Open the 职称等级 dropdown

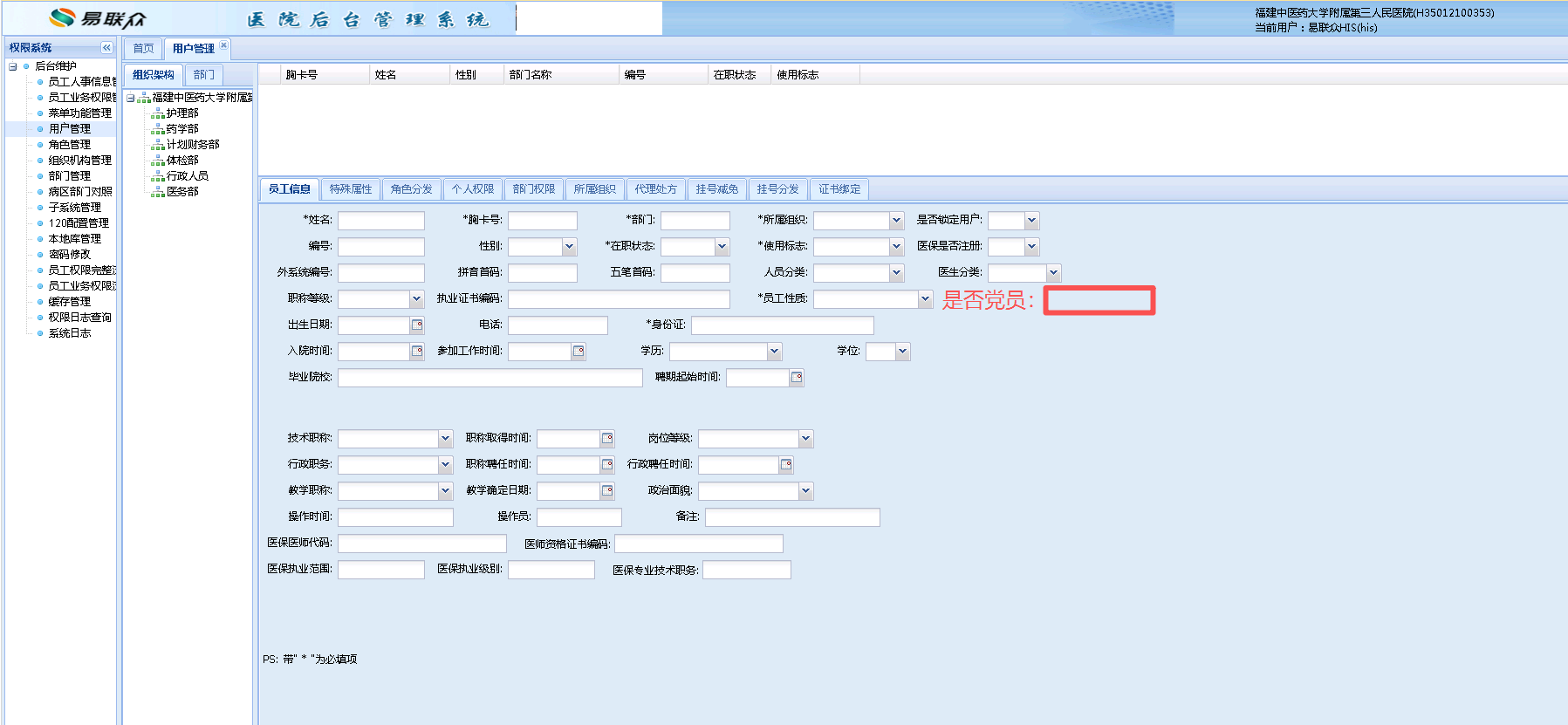(x=416, y=299)
